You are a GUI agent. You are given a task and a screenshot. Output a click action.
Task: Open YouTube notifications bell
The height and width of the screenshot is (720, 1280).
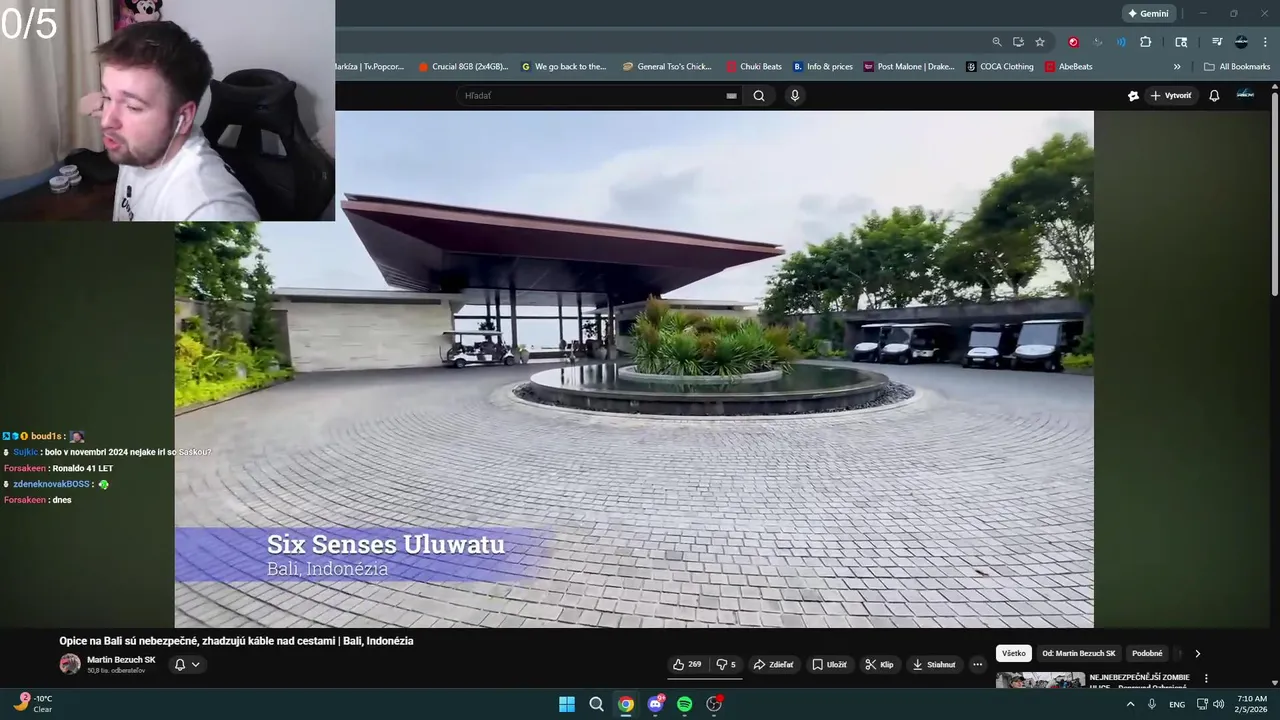coord(1214,96)
